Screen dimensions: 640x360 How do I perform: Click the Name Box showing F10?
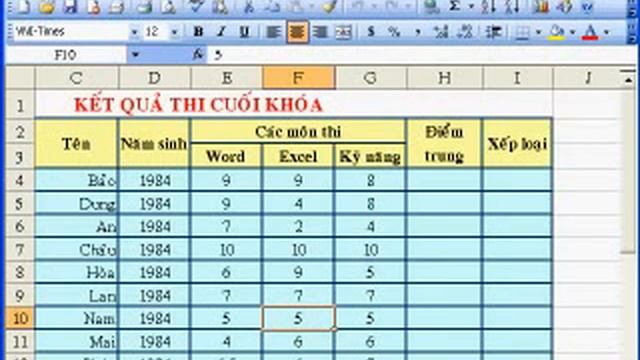pos(67,55)
